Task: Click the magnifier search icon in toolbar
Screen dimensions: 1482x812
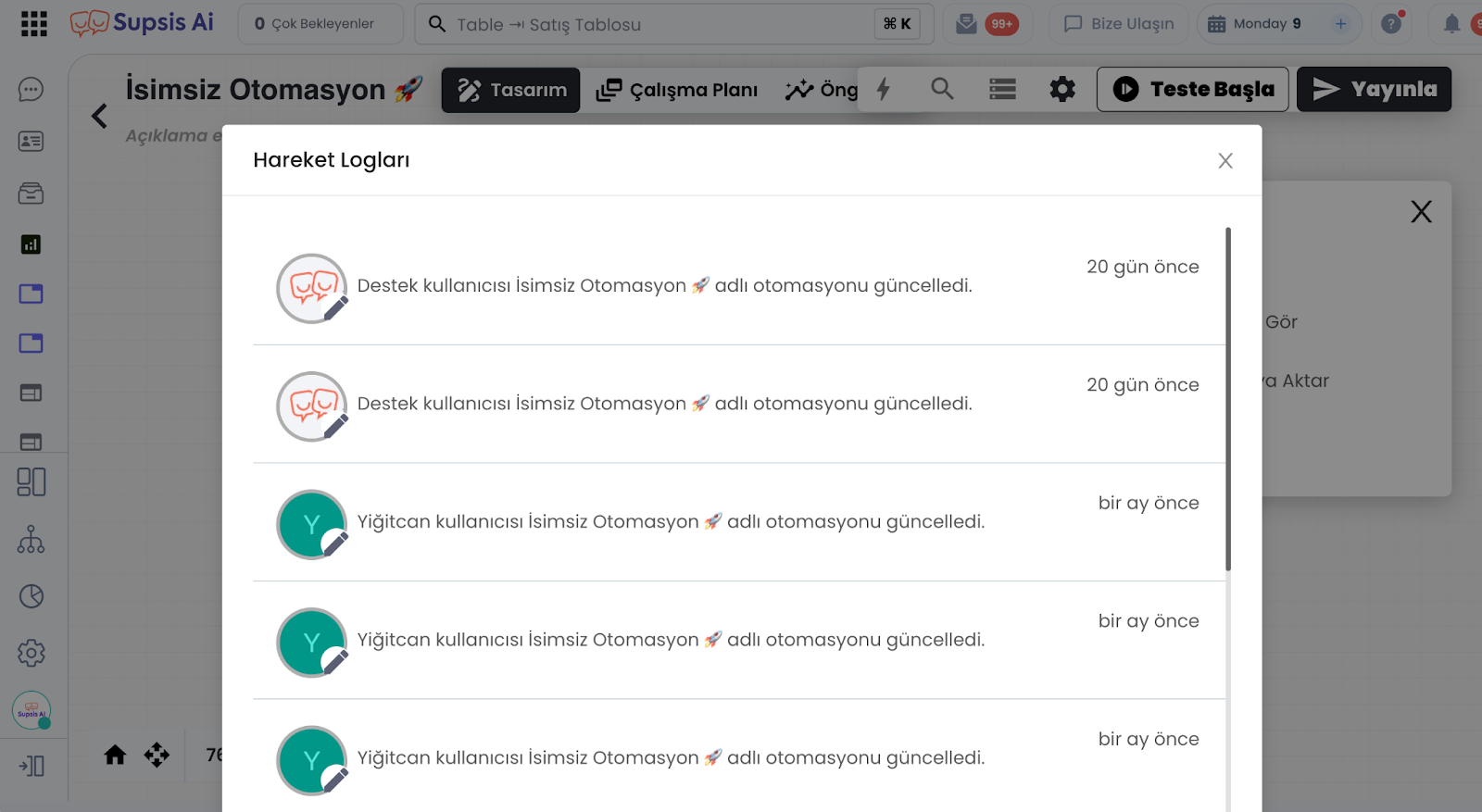Action: click(x=942, y=89)
